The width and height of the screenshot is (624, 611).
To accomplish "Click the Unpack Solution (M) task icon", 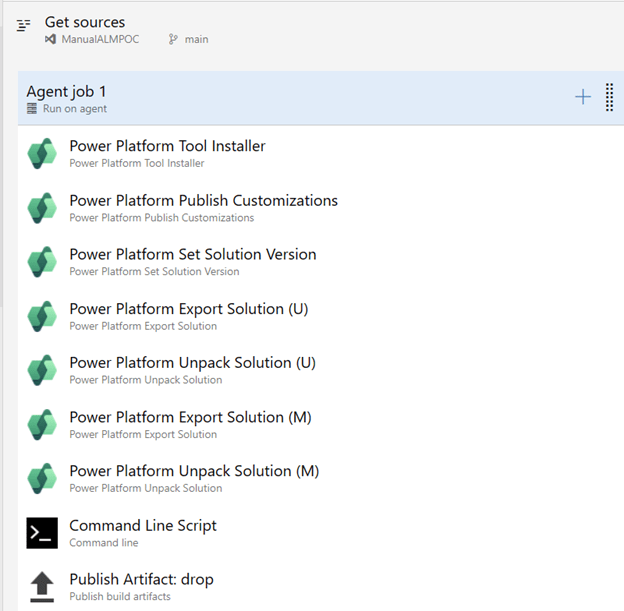I will coord(42,479).
